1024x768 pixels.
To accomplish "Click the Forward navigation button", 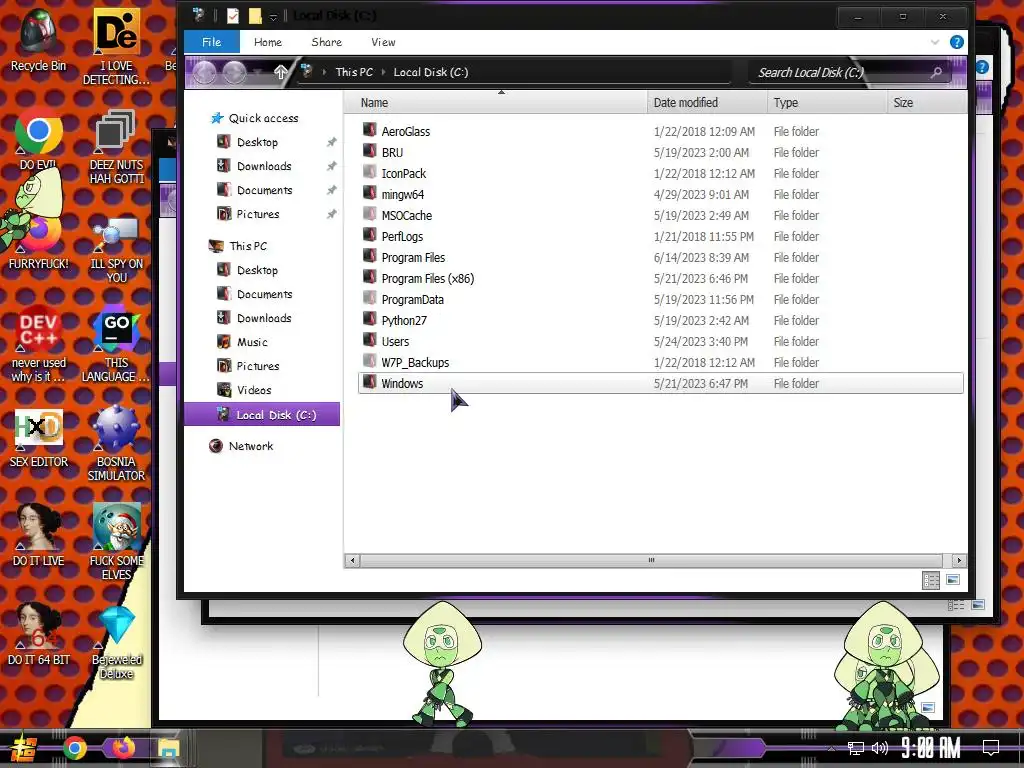I will (x=234, y=72).
